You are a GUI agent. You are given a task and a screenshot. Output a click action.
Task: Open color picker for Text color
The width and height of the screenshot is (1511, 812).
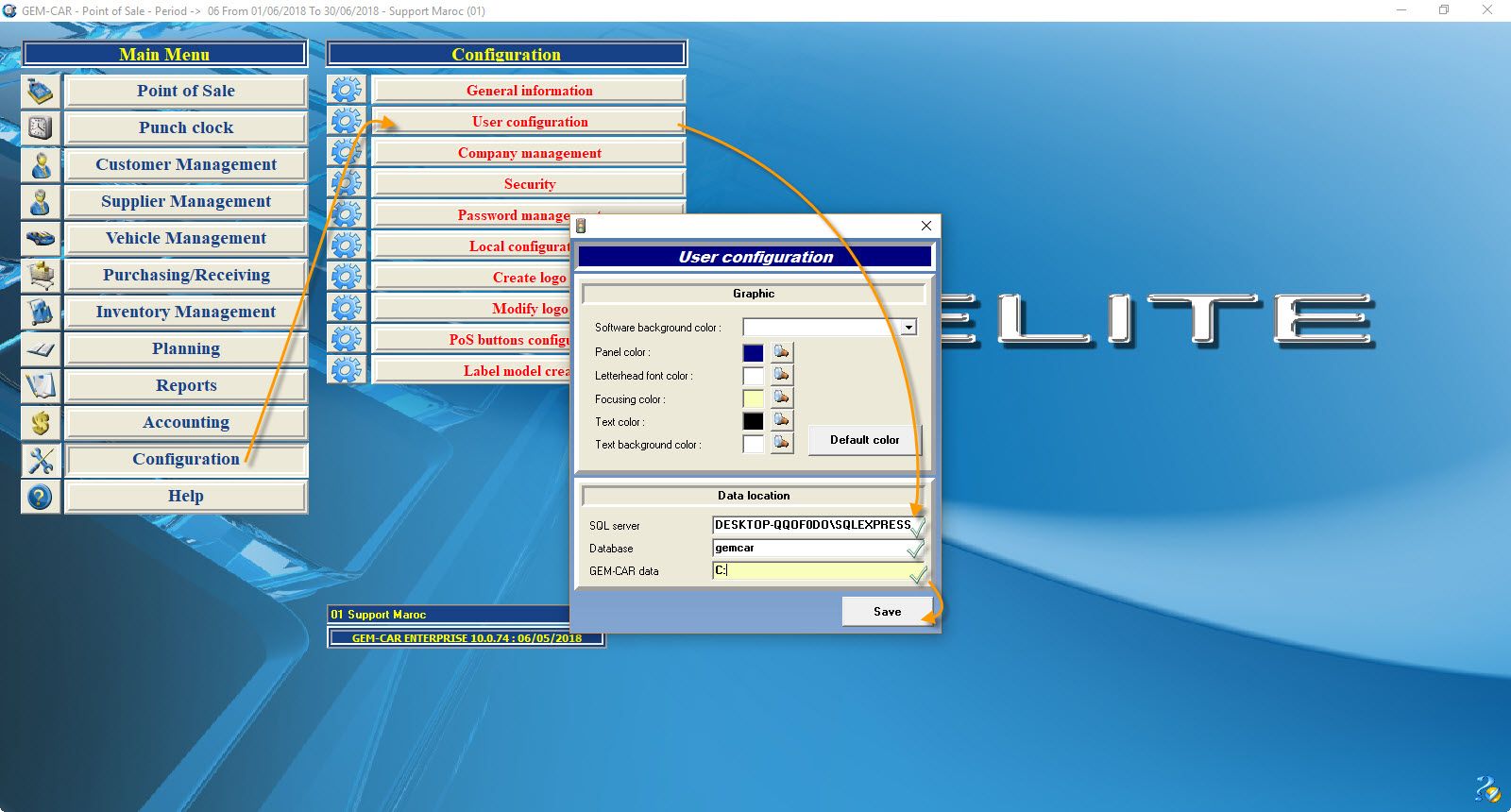[x=782, y=420]
